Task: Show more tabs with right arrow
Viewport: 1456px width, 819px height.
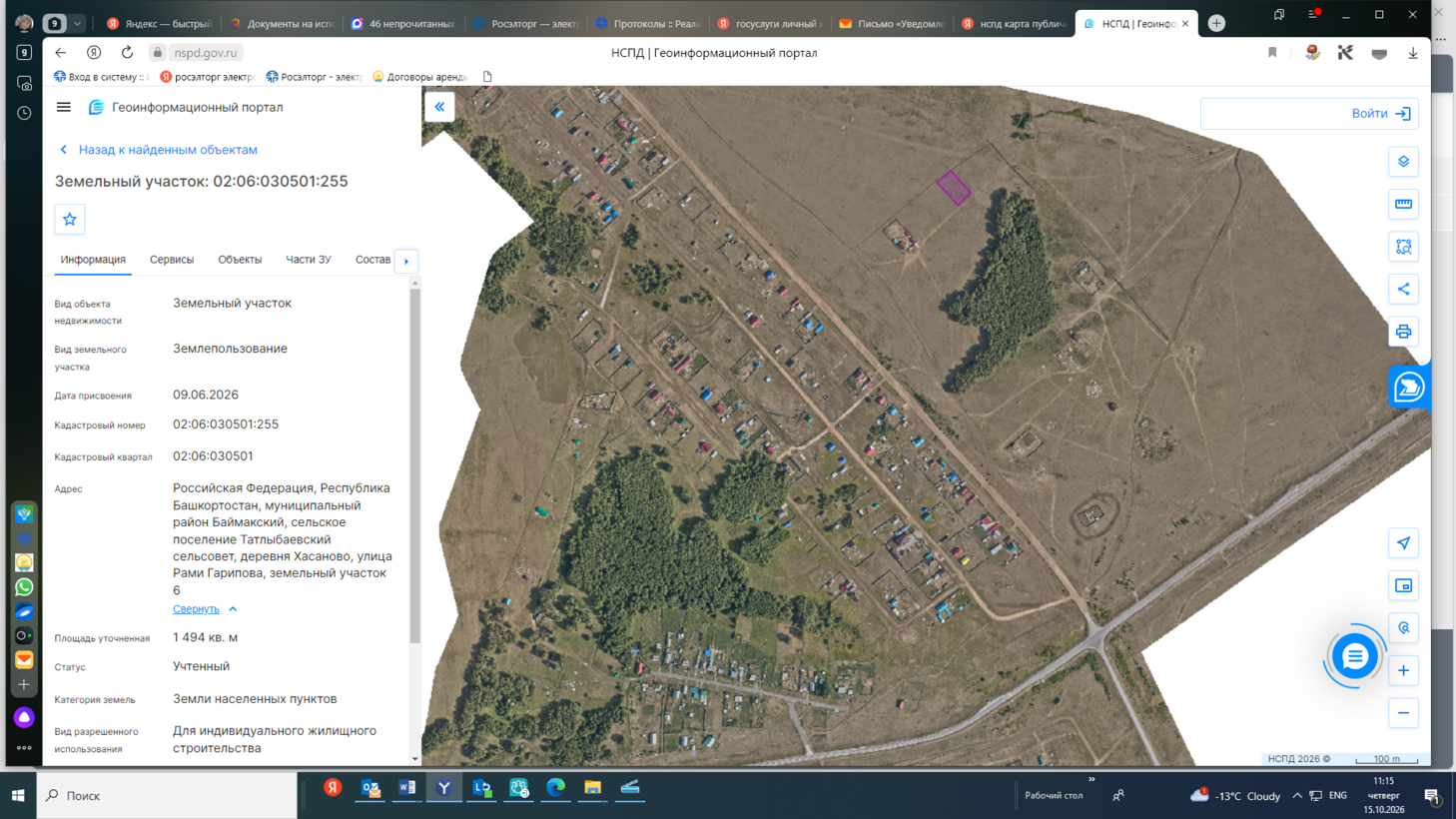Action: [x=406, y=261]
